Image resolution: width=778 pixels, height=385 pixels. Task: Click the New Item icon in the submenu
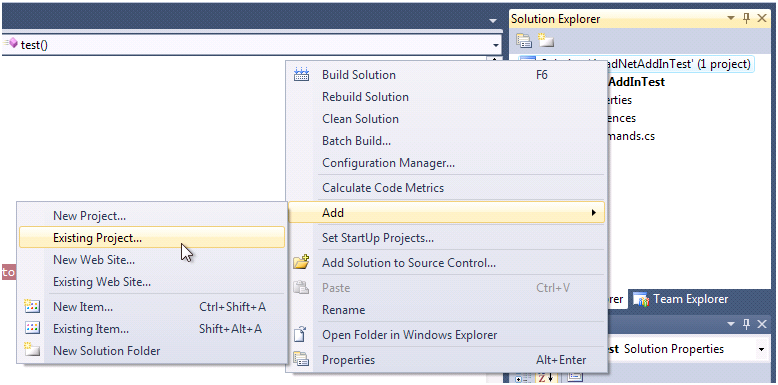[32, 307]
